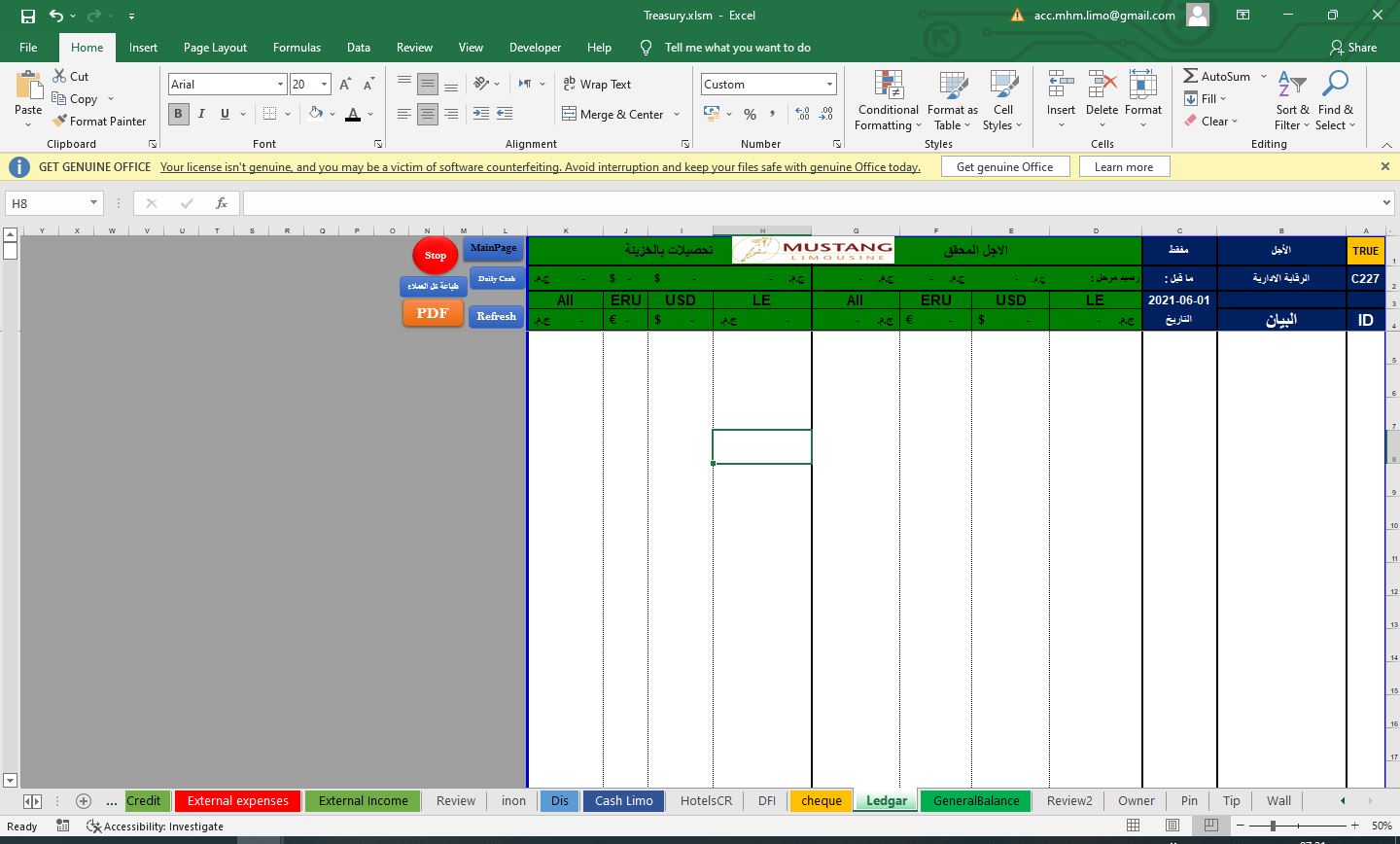Open the Find & Select magnifier
Viewport: 1400px width, 844px height.
point(1336,86)
